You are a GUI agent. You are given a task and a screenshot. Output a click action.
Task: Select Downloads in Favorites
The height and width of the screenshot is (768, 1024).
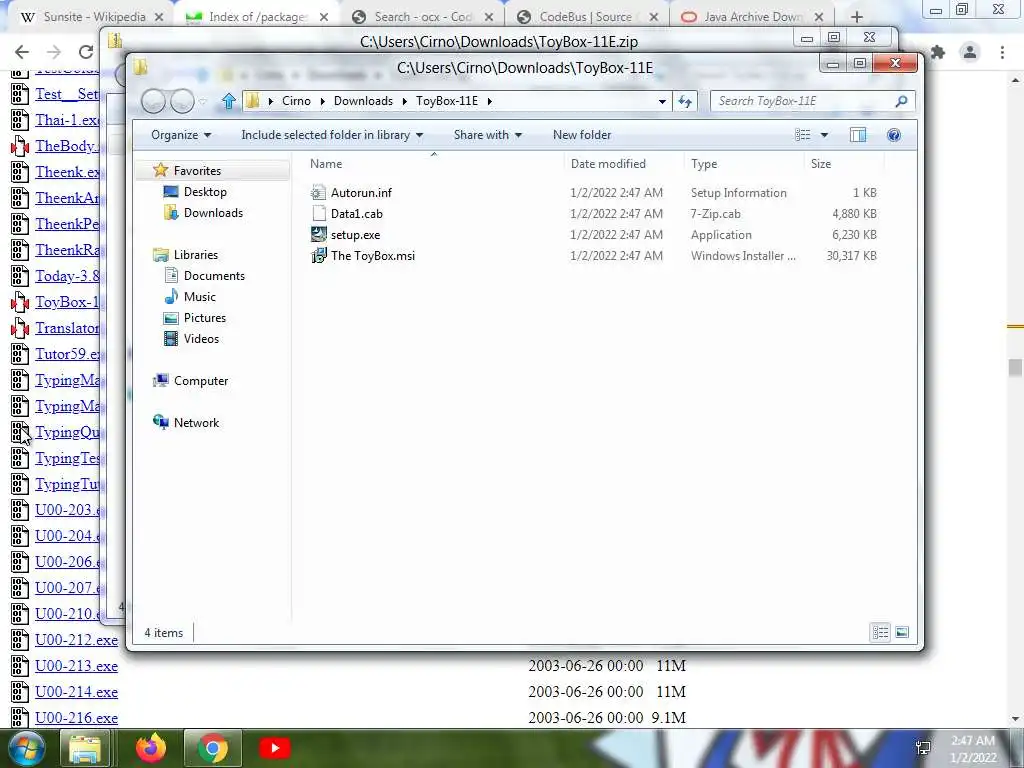[213, 212]
